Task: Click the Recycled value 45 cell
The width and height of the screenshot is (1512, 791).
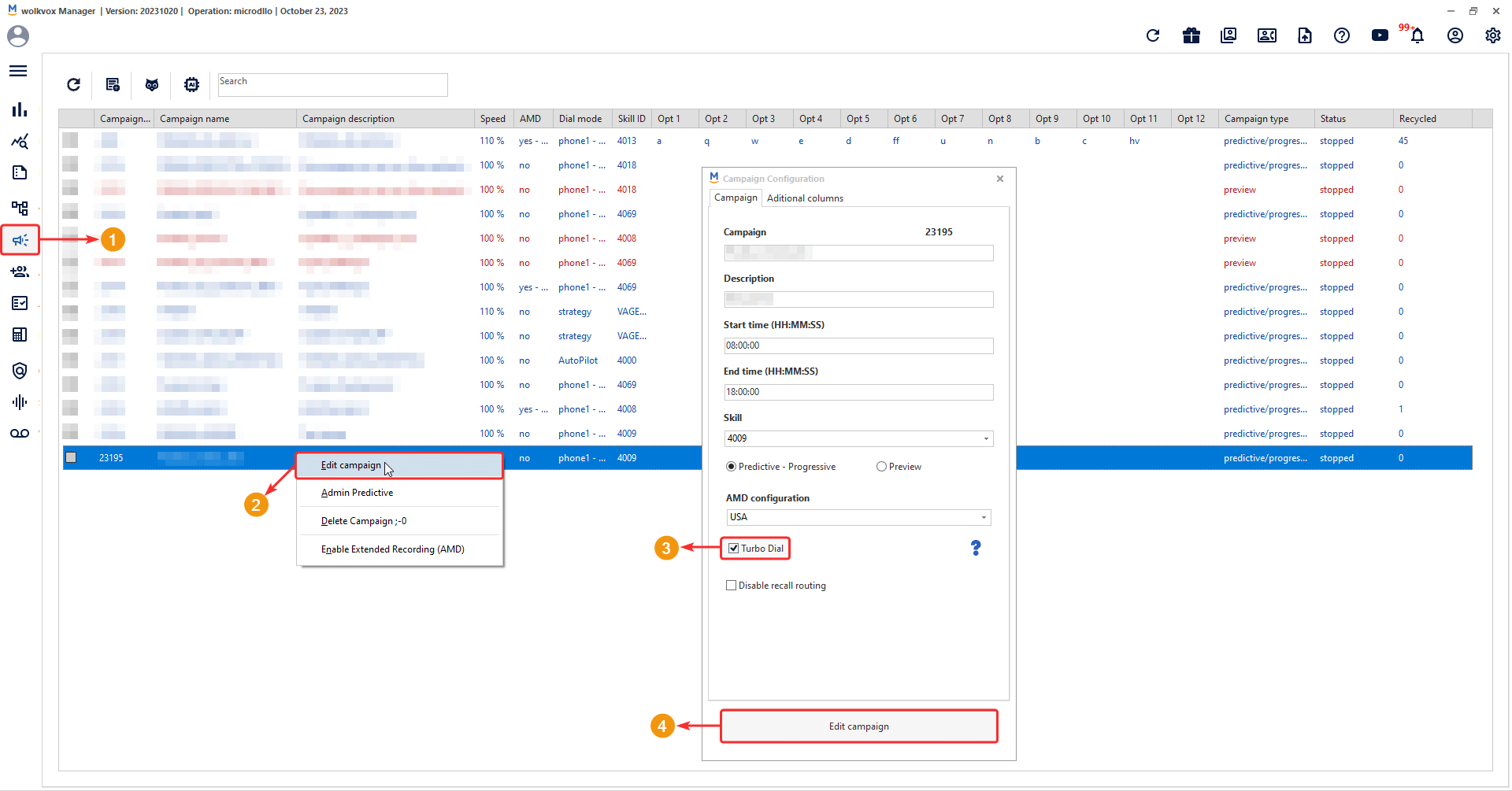Action: click(x=1403, y=141)
